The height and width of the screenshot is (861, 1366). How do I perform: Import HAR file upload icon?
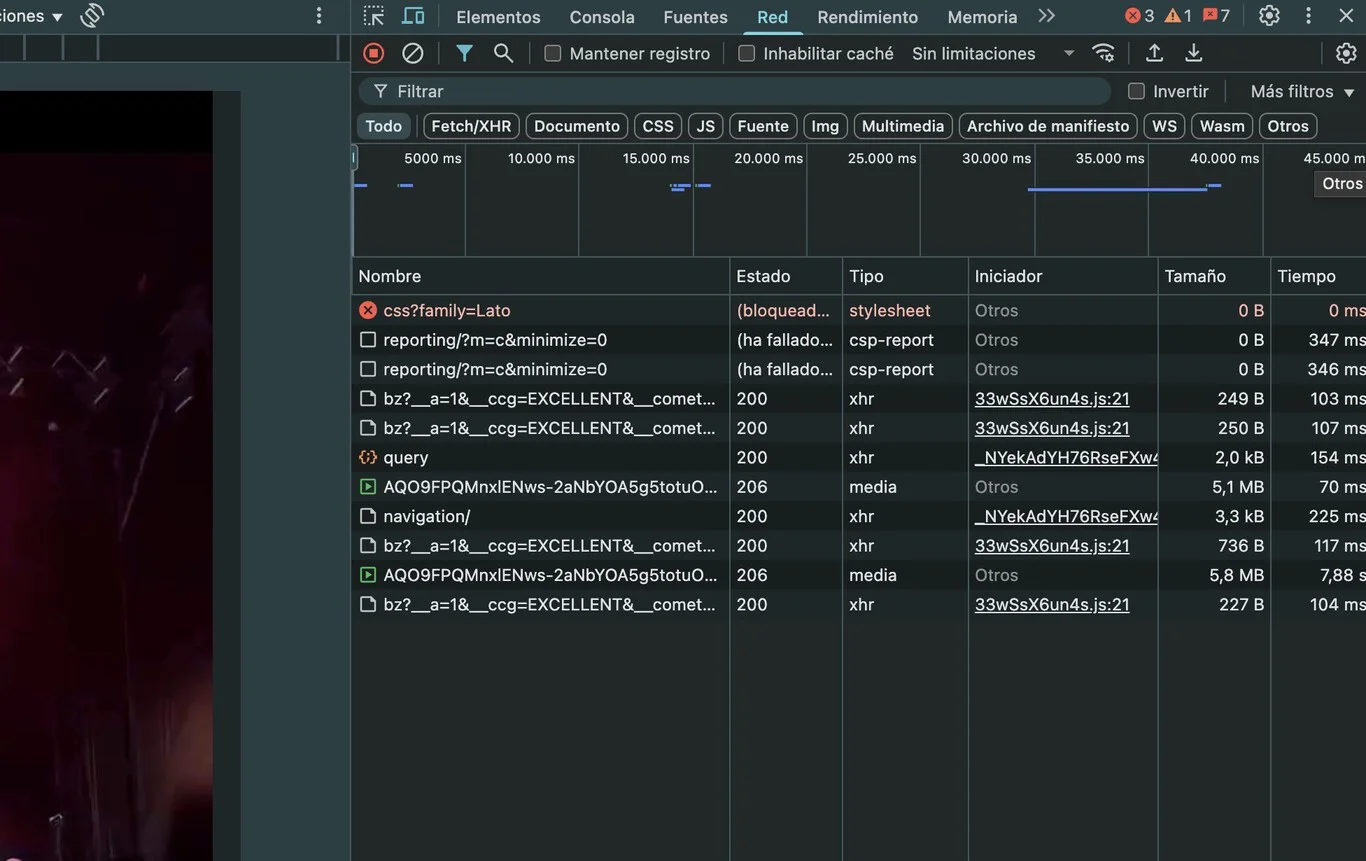[1154, 53]
